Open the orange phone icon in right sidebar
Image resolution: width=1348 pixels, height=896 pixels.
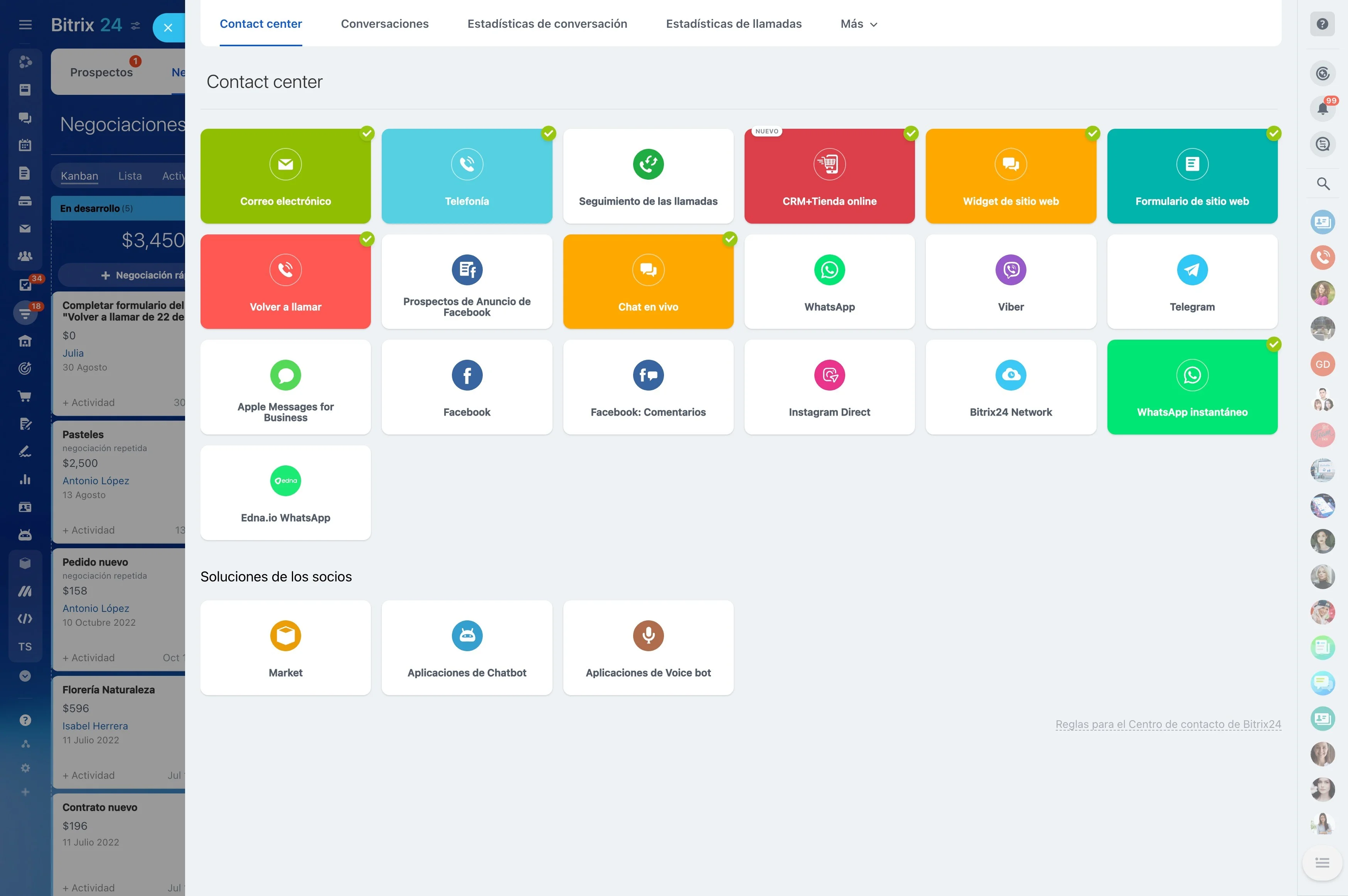[x=1322, y=257]
